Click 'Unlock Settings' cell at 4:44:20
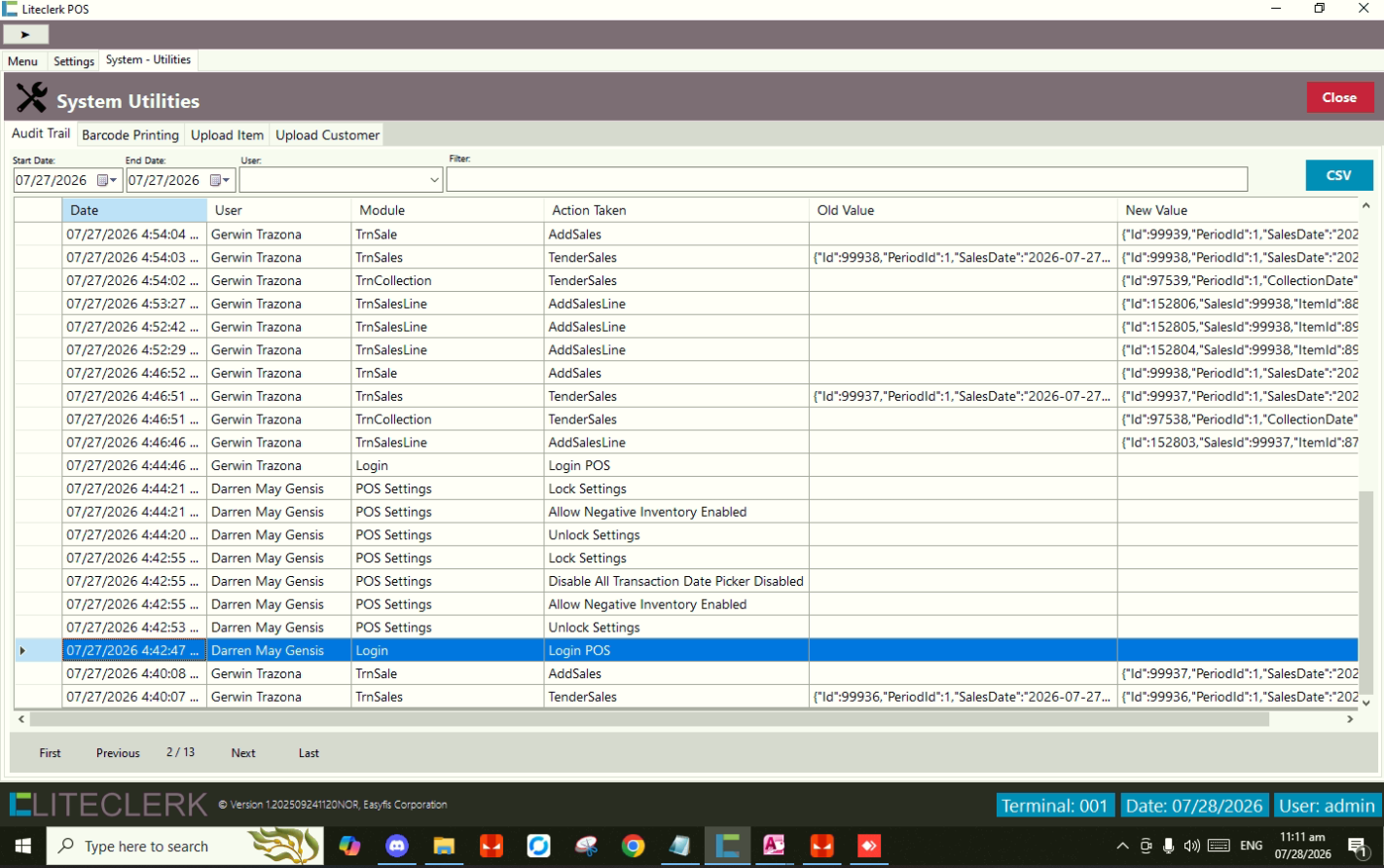Screen dimensions: 1384x868 click(x=676, y=535)
